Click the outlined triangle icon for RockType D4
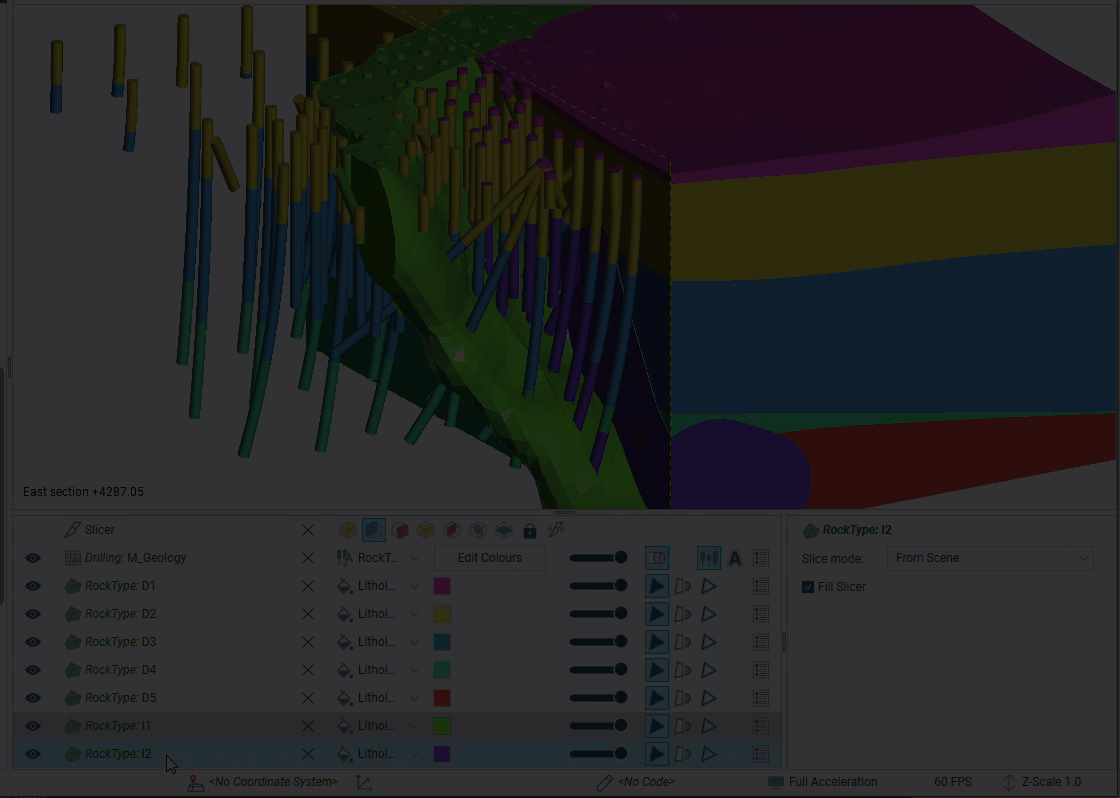 click(x=709, y=670)
